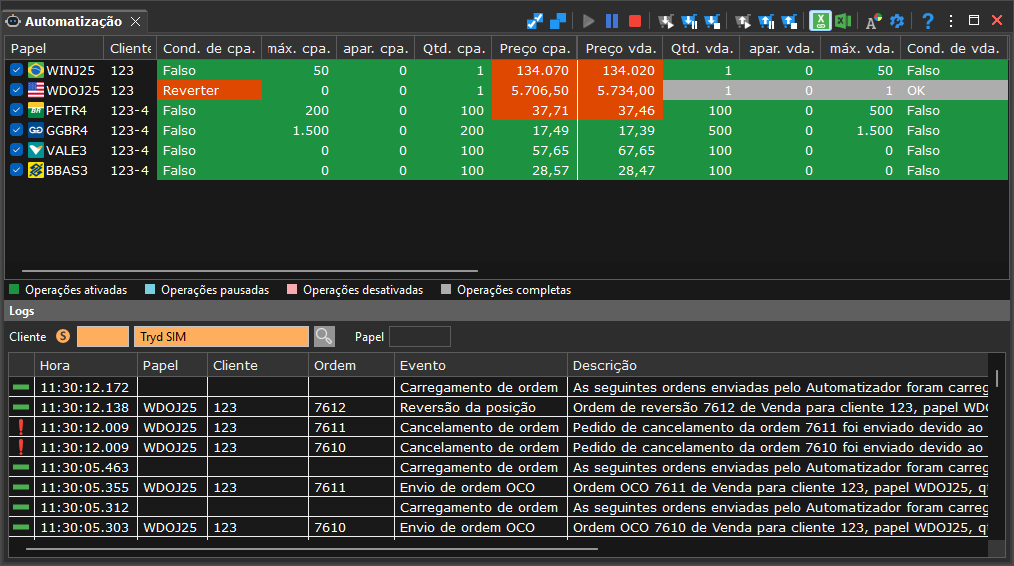This screenshot has width=1014, height=566.
Task: Click the OK sell condition for WDOJ25
Action: point(954,91)
